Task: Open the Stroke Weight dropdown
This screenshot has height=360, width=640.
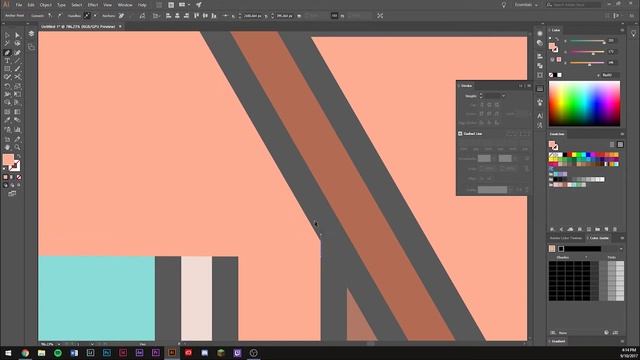Action: tap(503, 96)
